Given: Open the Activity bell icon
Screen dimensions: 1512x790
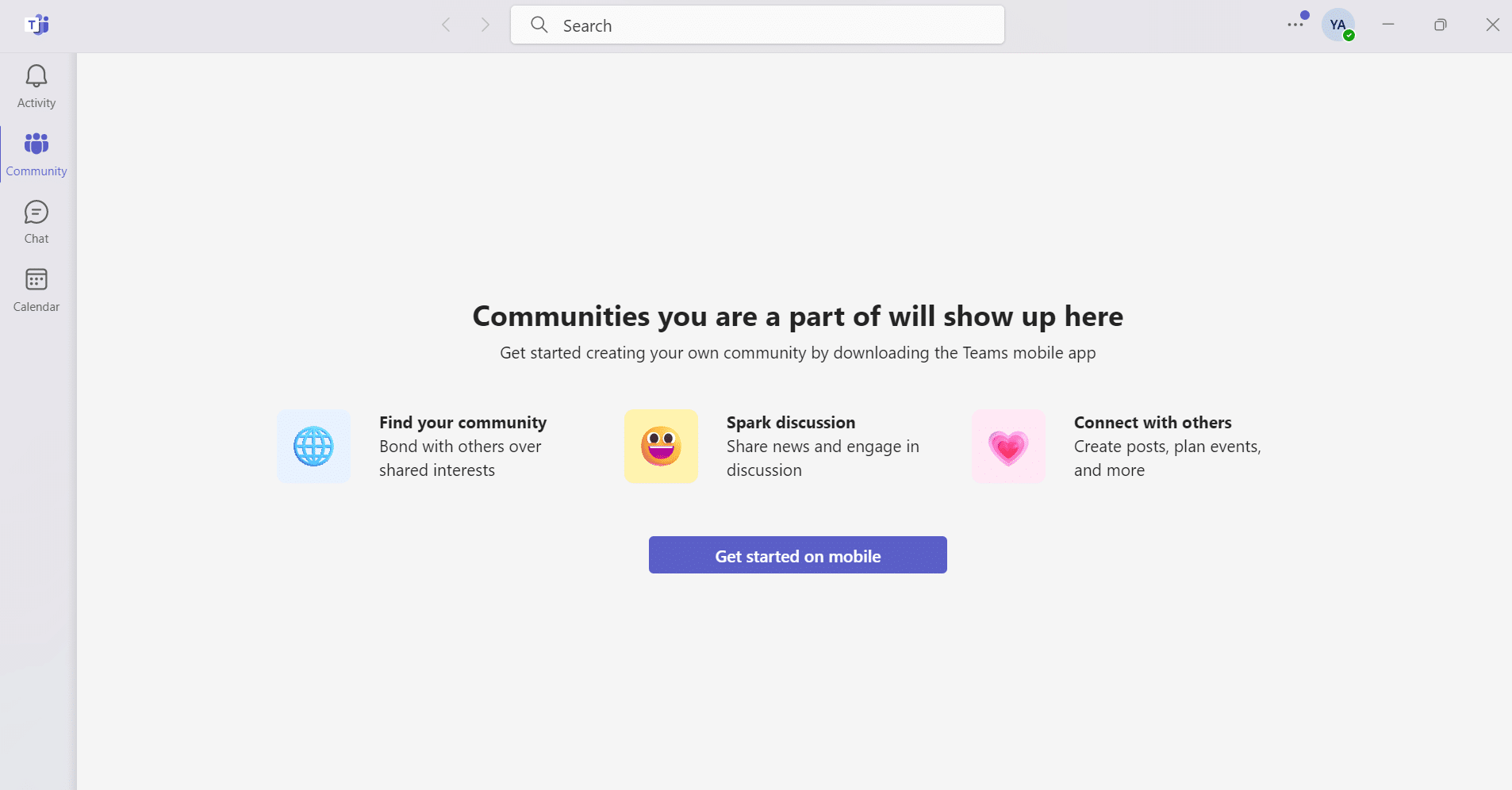Looking at the screenshot, I should coord(36,76).
